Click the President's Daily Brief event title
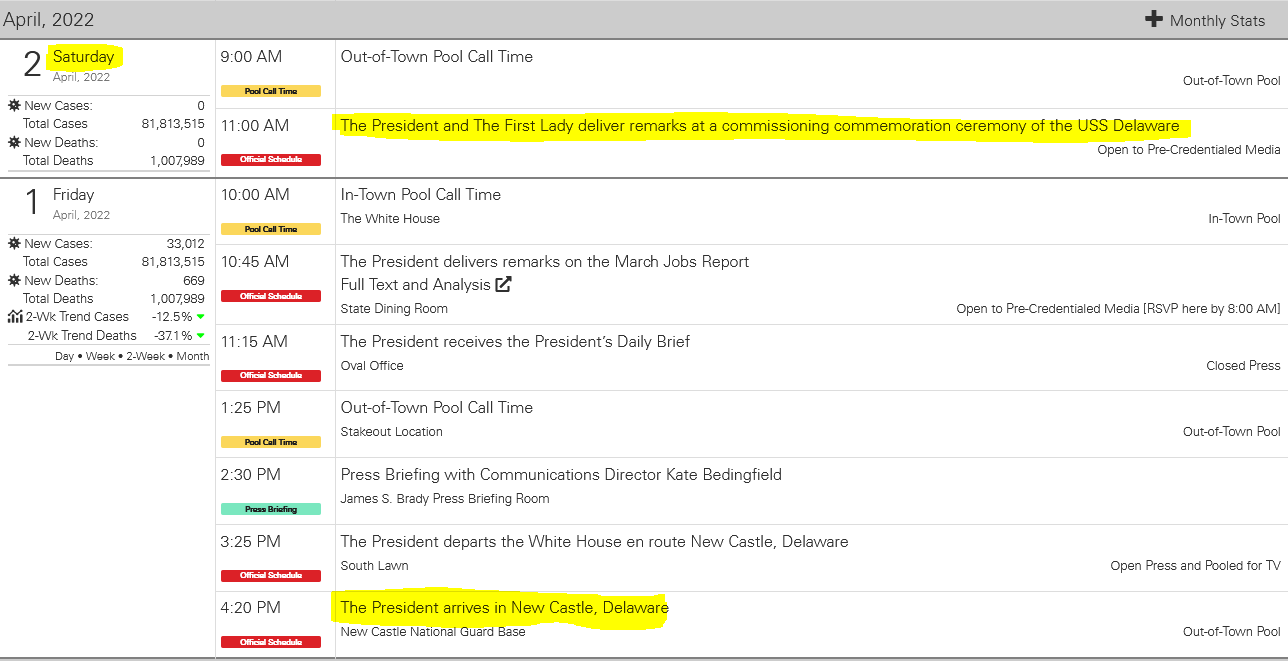Screen dimensions: 1288x661 (x=515, y=342)
